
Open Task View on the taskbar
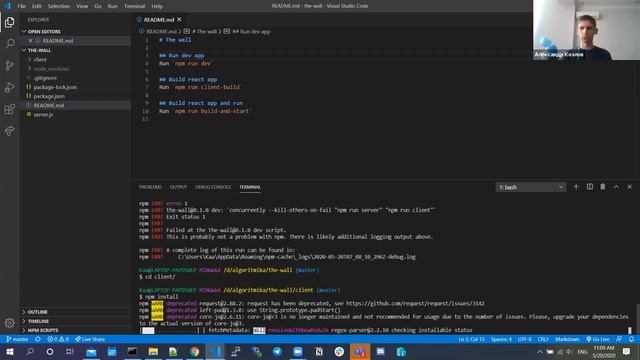point(70,351)
